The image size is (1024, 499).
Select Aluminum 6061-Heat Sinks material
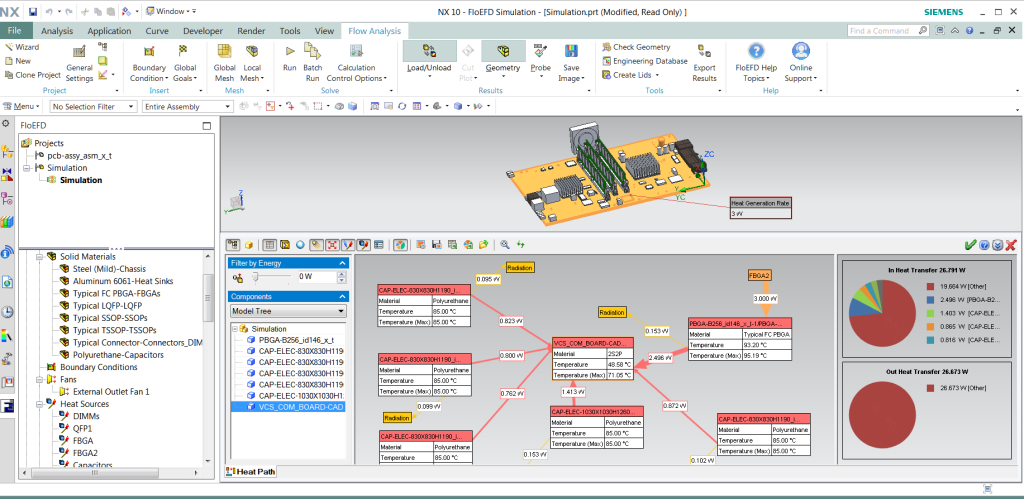(116, 281)
